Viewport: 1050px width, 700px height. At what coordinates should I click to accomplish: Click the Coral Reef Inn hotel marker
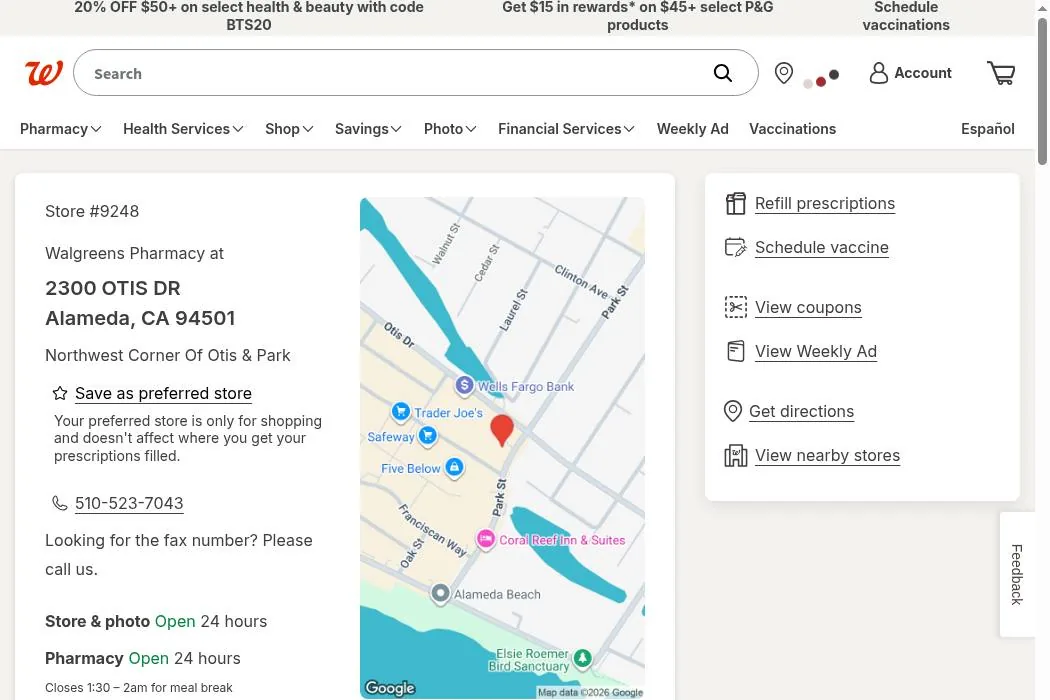[485, 539]
